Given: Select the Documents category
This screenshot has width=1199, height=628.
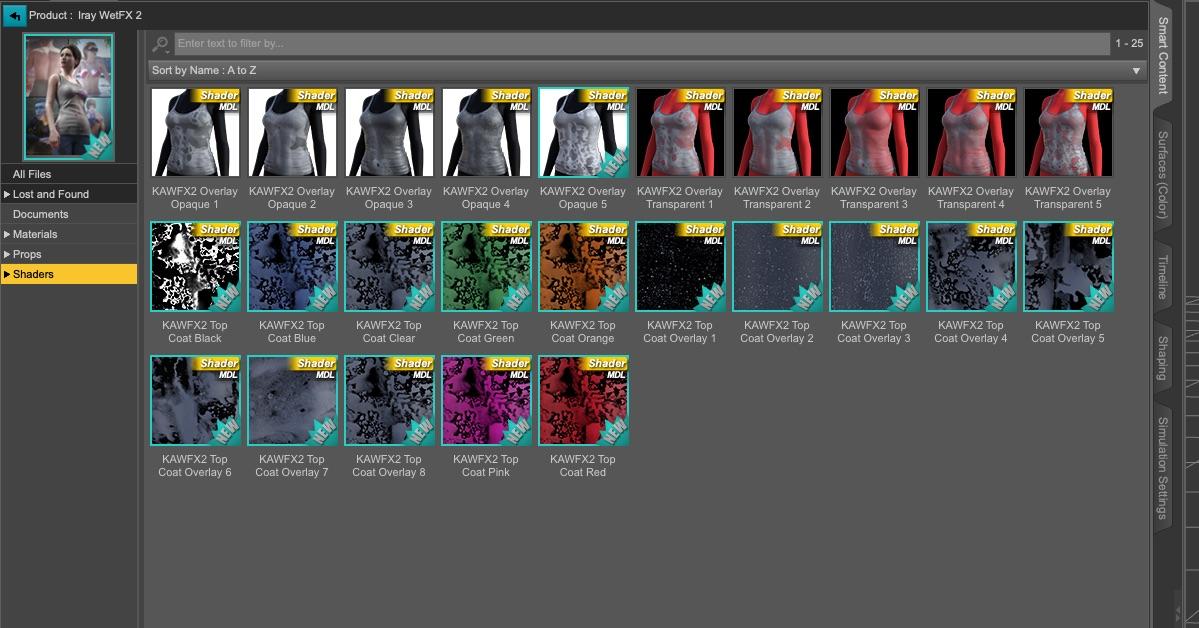Looking at the screenshot, I should click(69, 214).
